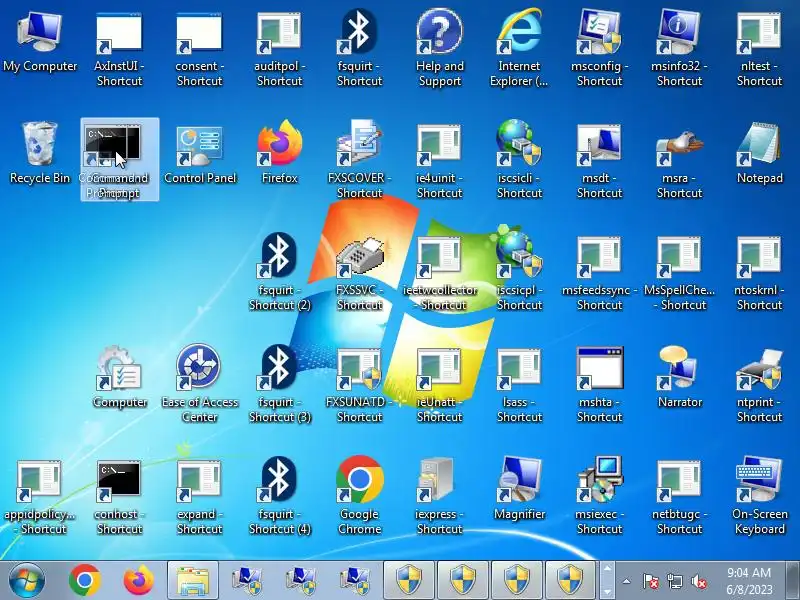Open the Internet Explorer desktop icon
The width and height of the screenshot is (800, 600).
click(519, 48)
